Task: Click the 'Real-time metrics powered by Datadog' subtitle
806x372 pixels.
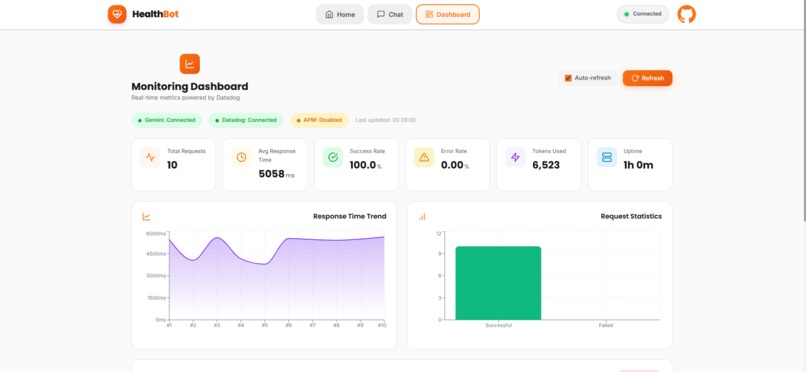Action: pyautogui.click(x=186, y=98)
